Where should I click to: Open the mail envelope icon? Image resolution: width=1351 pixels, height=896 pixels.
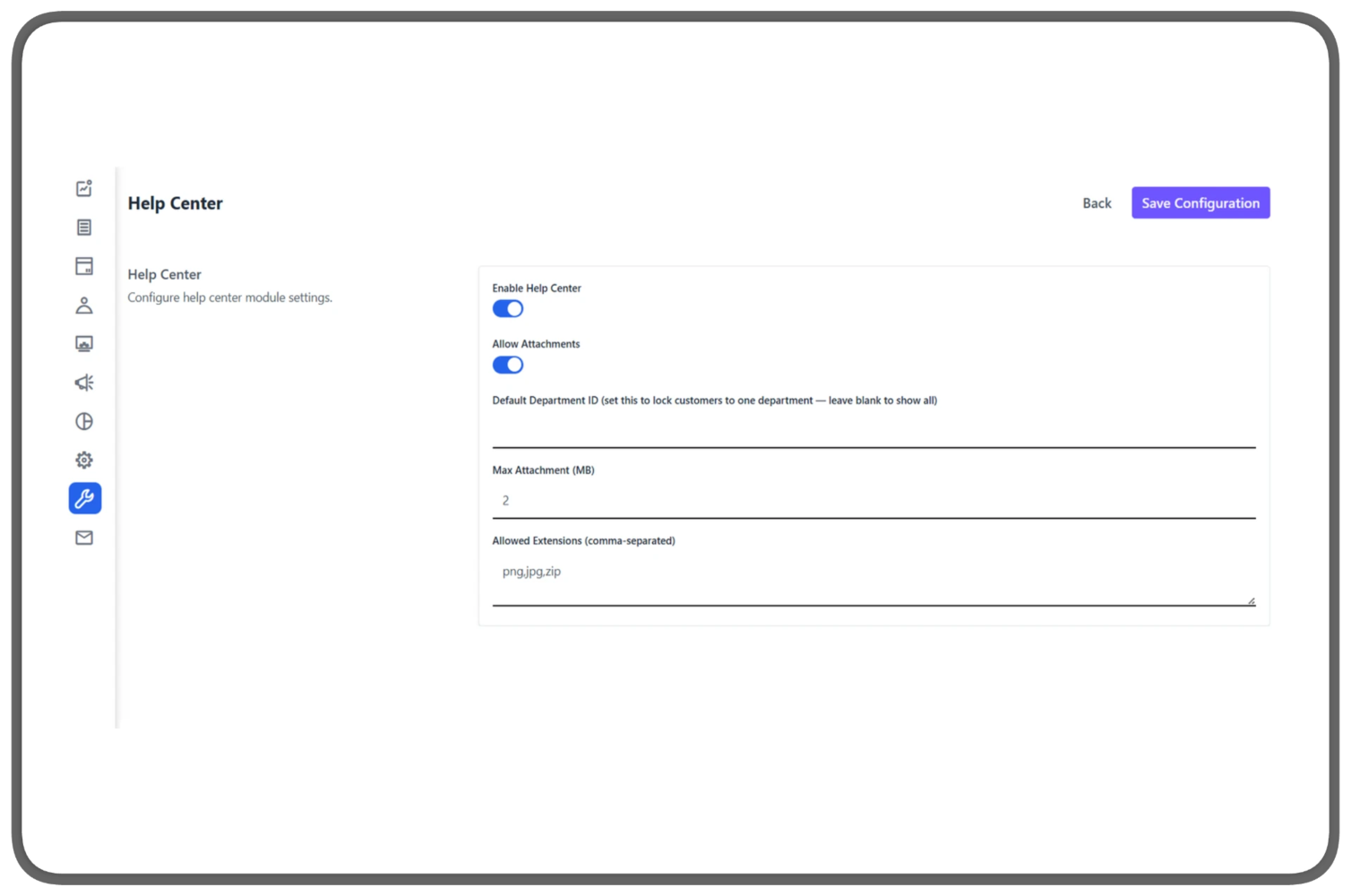tap(84, 537)
